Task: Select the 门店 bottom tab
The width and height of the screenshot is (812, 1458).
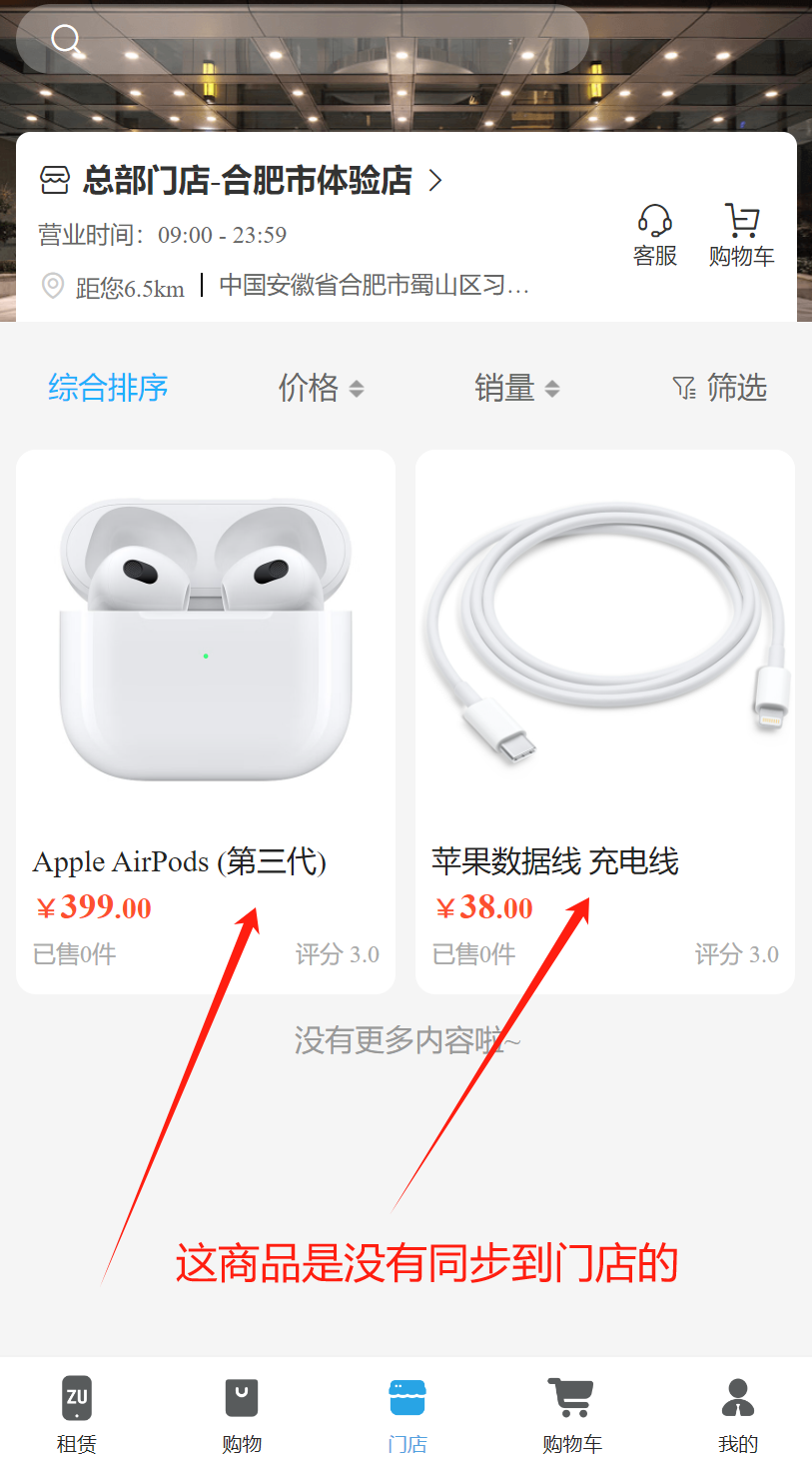Action: pos(407,1414)
